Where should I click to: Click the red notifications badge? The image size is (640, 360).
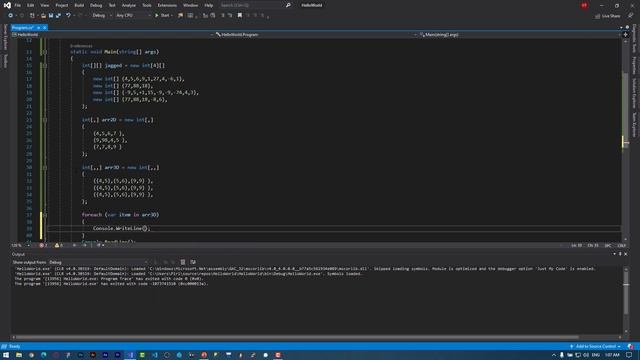point(584,5)
